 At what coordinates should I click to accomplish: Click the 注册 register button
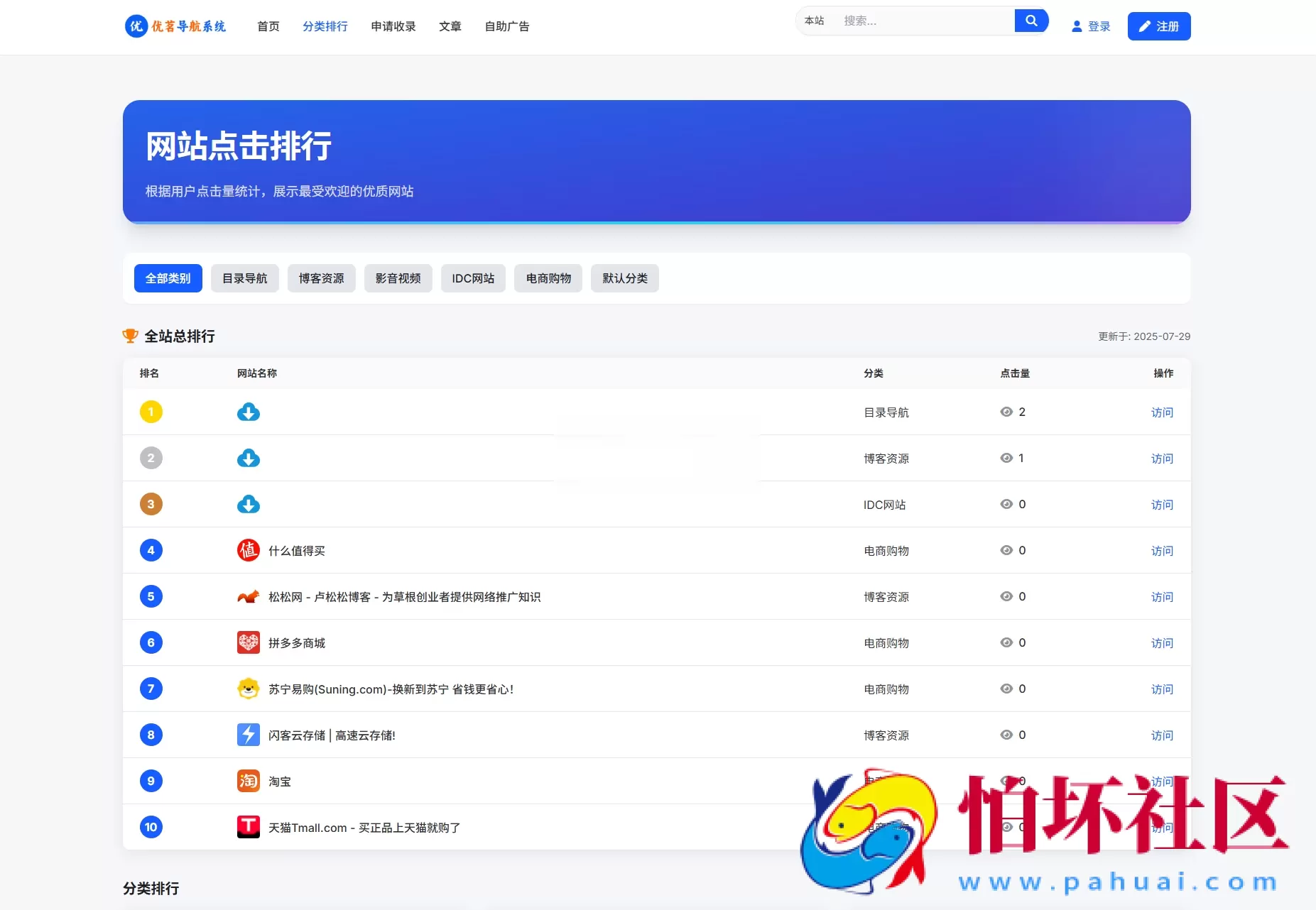click(1159, 26)
